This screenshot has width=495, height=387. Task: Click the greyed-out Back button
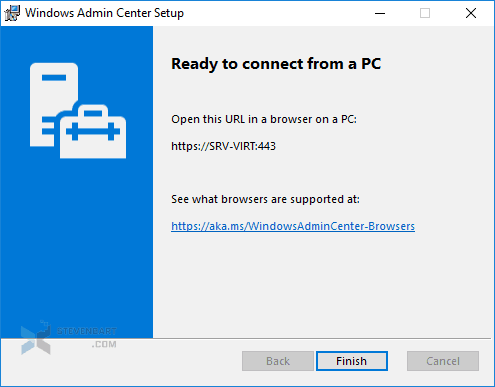click(278, 361)
